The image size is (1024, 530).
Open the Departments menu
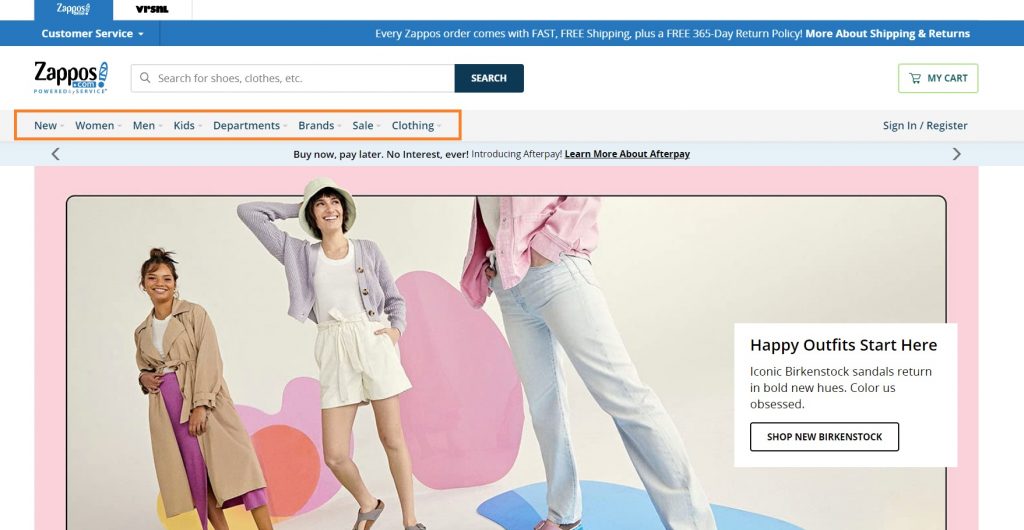click(250, 126)
